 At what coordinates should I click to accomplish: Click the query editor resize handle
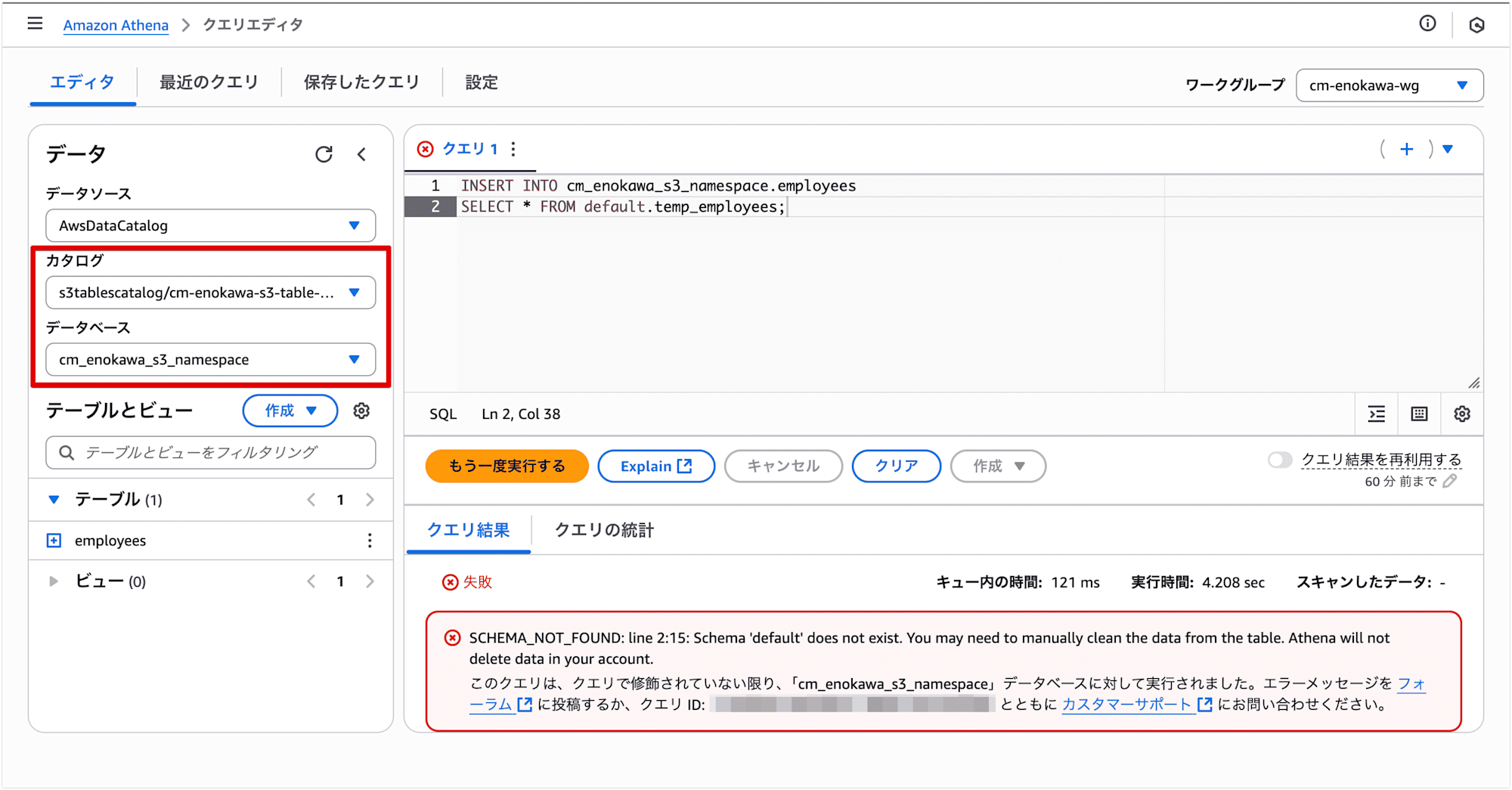[1473, 383]
